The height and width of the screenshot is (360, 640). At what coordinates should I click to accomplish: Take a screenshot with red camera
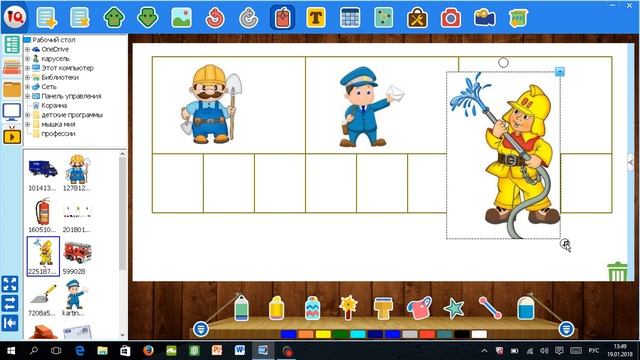point(451,18)
